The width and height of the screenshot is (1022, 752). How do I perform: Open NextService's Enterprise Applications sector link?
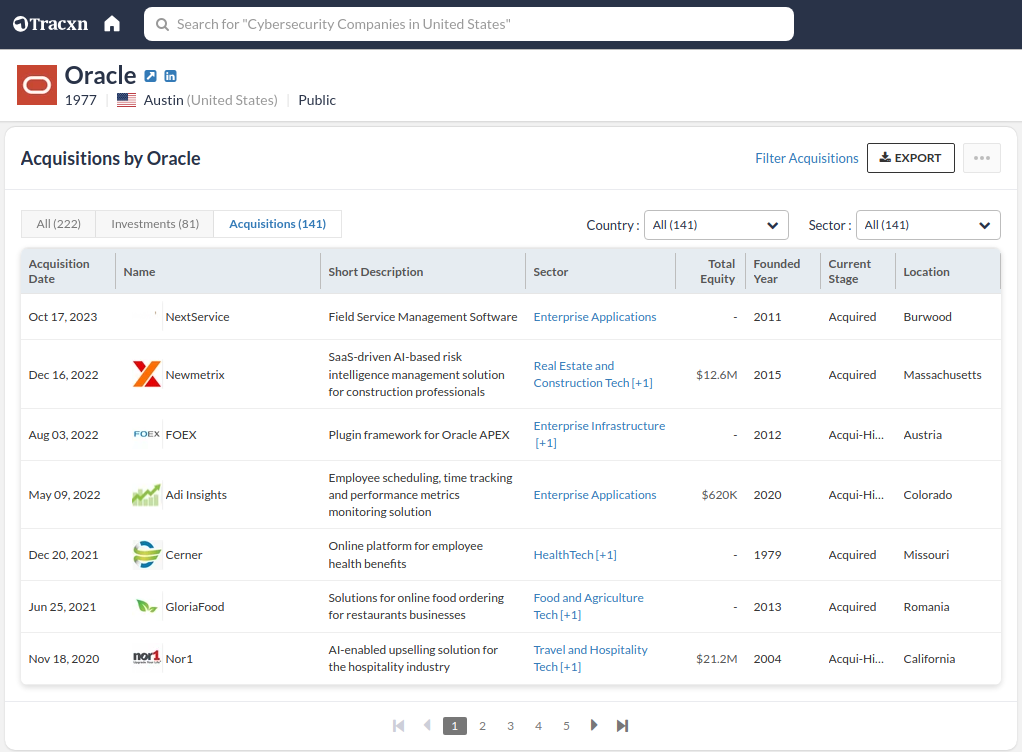click(595, 317)
